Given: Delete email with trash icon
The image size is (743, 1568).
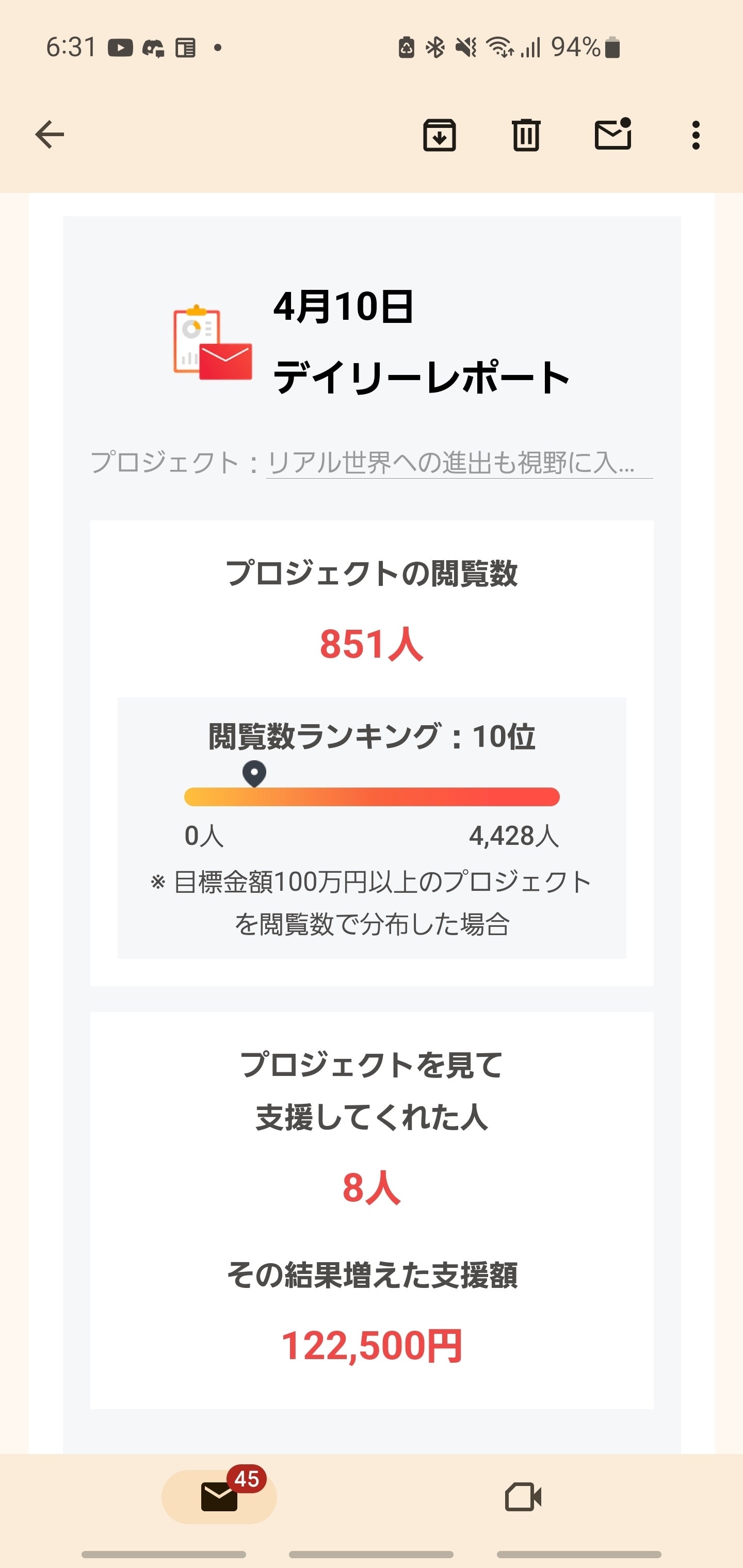Looking at the screenshot, I should [526, 135].
